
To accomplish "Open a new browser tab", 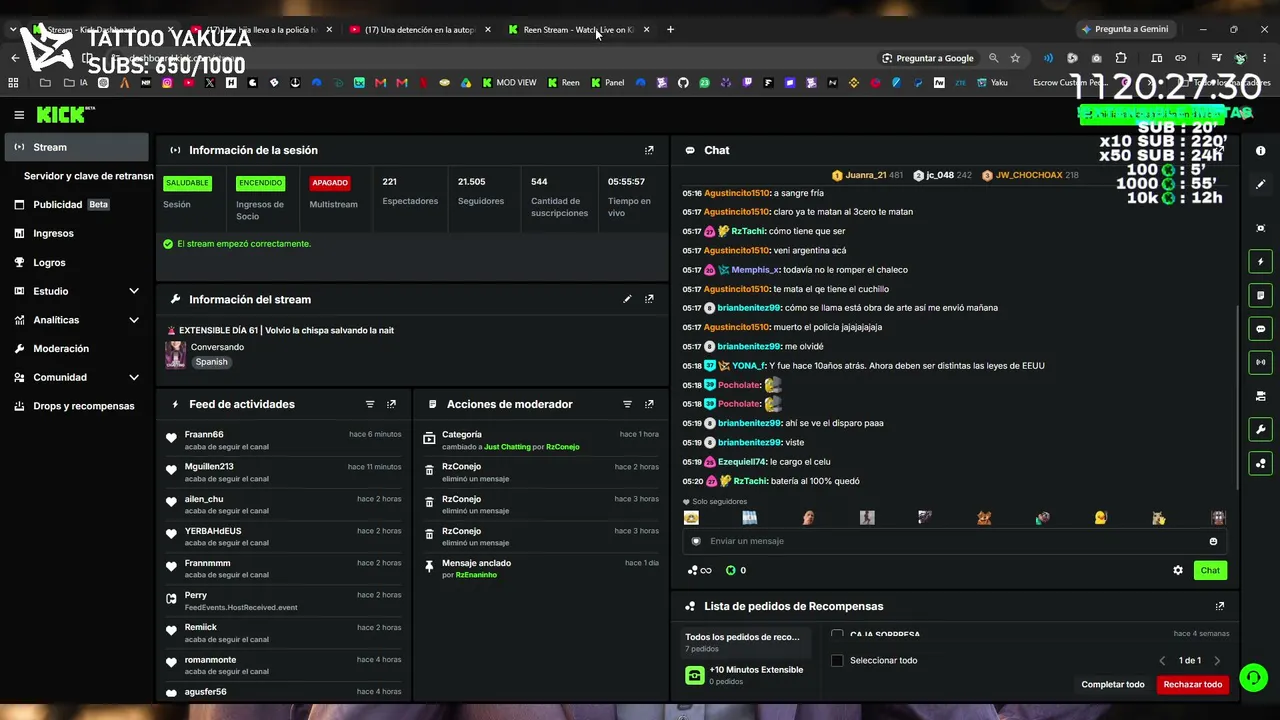I will (x=670, y=29).
